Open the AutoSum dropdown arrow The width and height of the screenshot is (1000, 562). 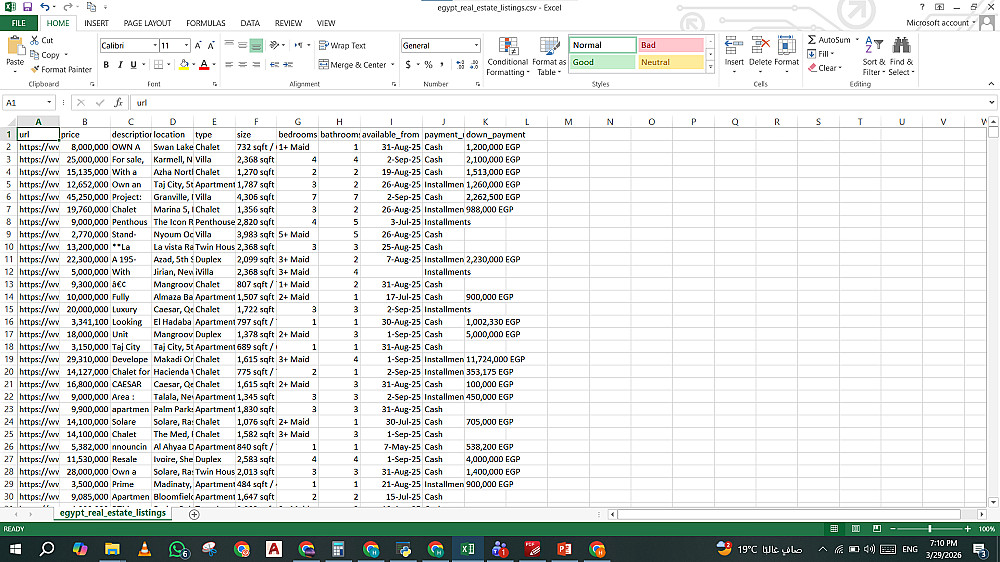click(x=857, y=40)
